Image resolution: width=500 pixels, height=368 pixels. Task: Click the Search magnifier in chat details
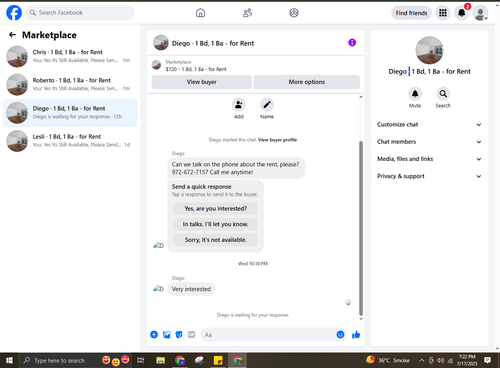[x=443, y=94]
